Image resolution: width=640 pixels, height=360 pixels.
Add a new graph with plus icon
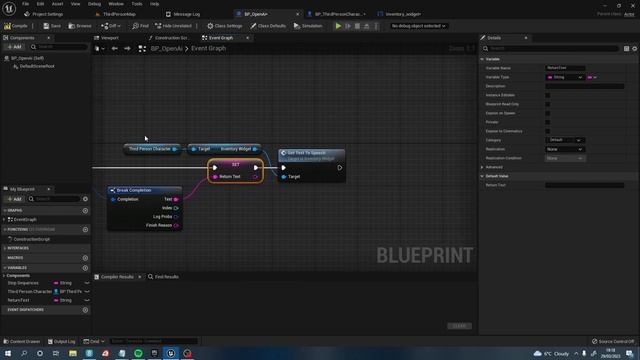pyautogui.click(x=85, y=211)
